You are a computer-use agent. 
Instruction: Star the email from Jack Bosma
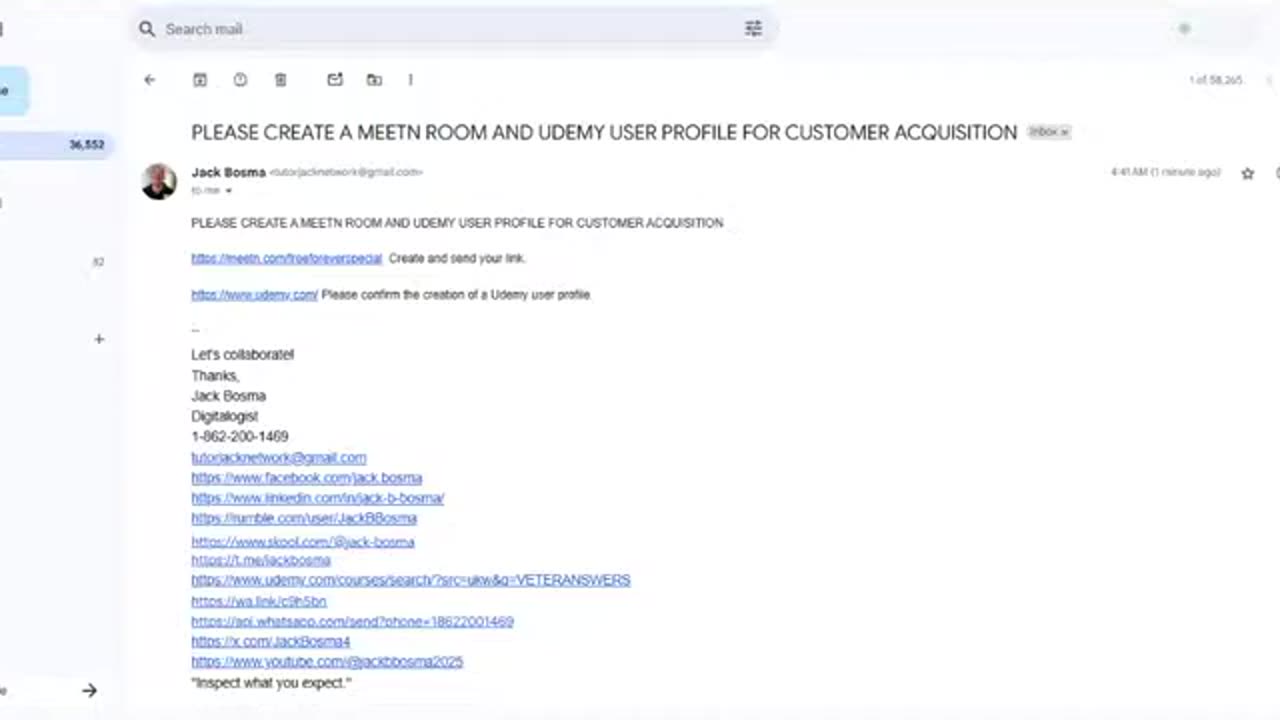coord(1247,173)
